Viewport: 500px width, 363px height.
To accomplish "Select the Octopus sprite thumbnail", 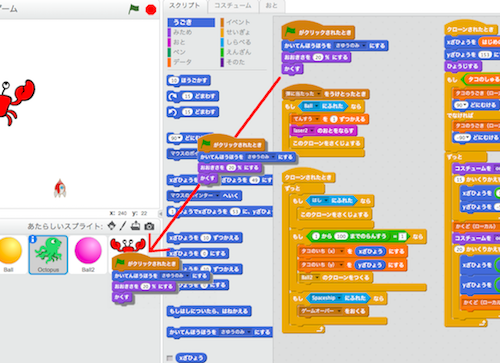I will point(48,255).
